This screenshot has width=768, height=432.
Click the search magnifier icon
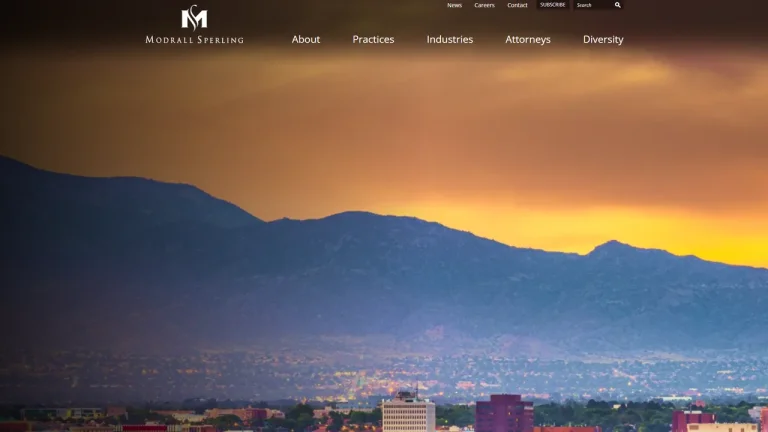point(618,5)
